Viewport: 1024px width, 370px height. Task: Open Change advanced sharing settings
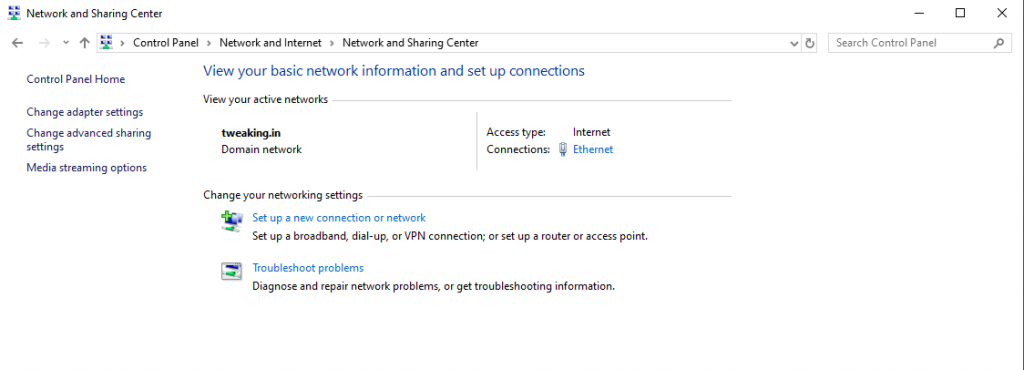click(x=89, y=140)
